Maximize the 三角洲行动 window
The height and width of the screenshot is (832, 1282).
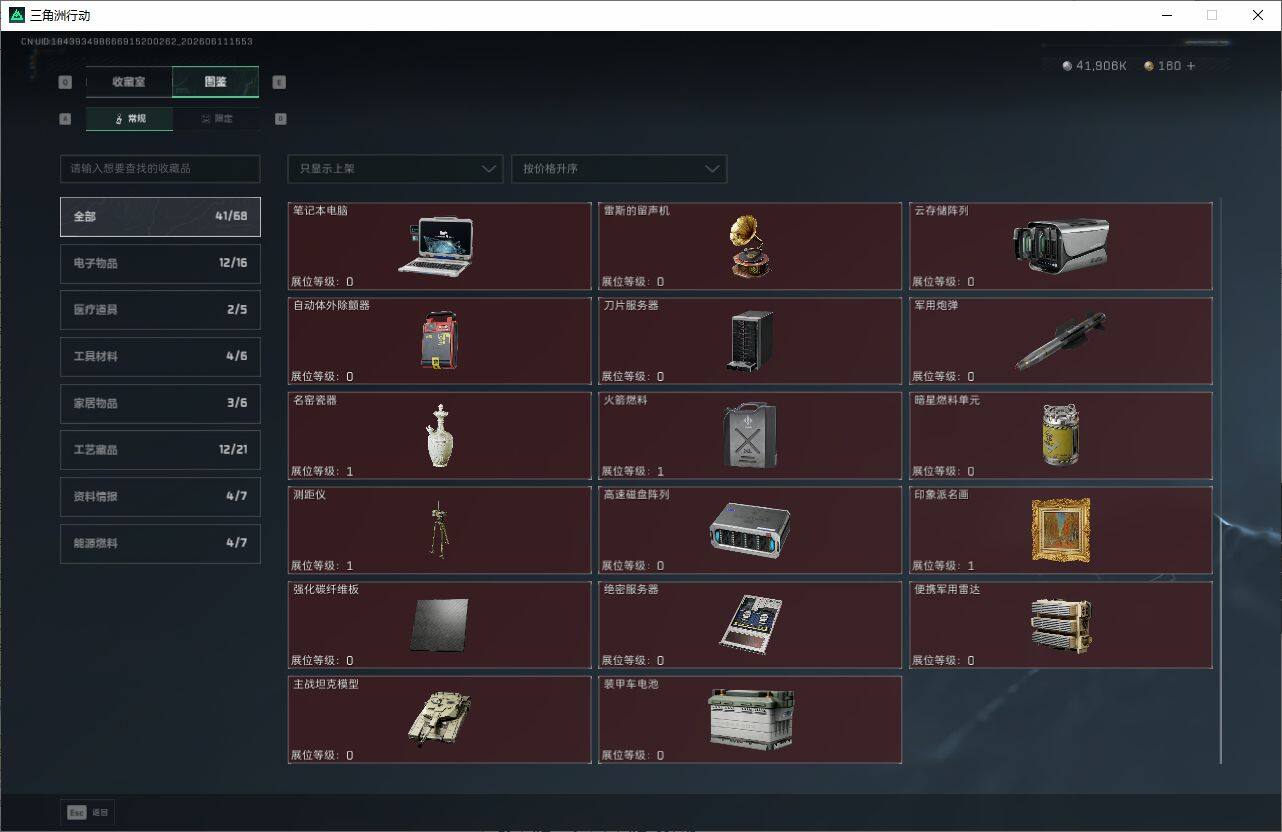coord(1212,15)
